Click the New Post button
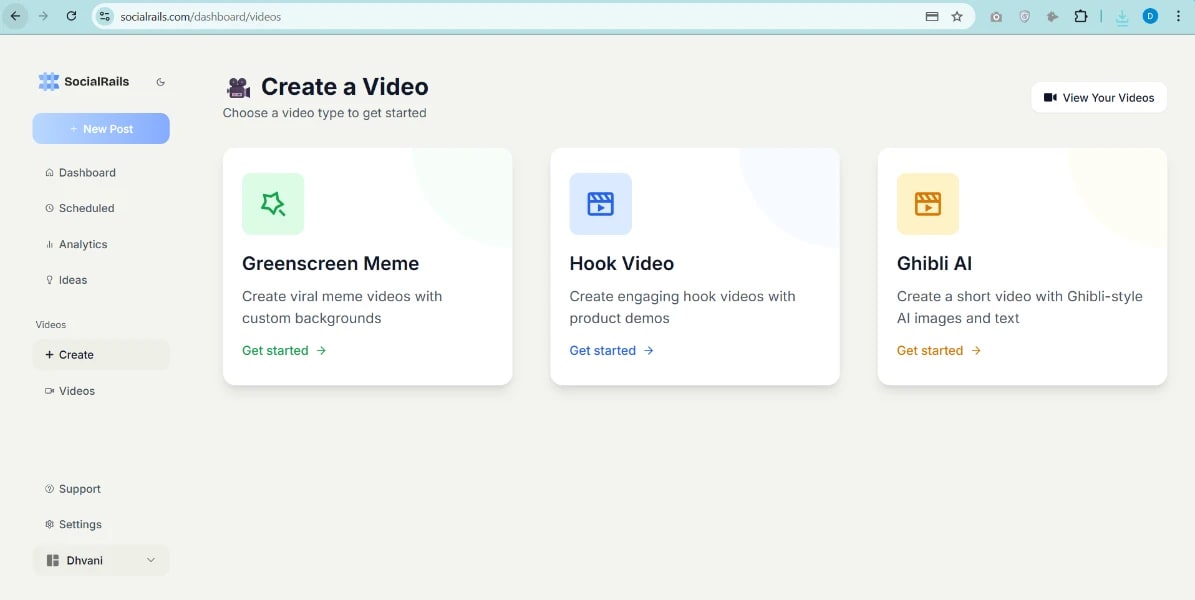This screenshot has width=1195, height=600. 101,128
